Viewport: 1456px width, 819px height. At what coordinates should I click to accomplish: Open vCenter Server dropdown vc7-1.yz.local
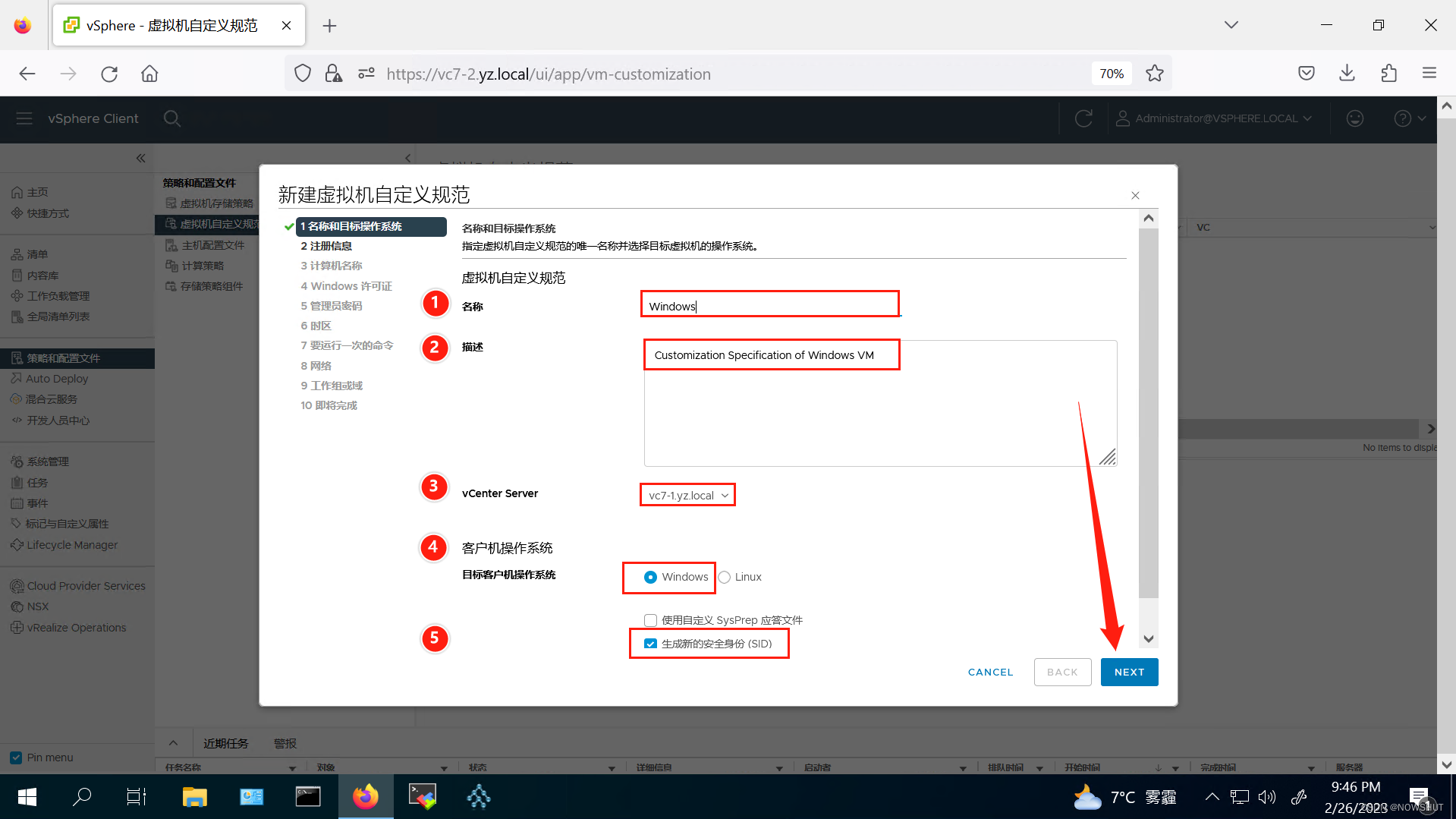687,496
